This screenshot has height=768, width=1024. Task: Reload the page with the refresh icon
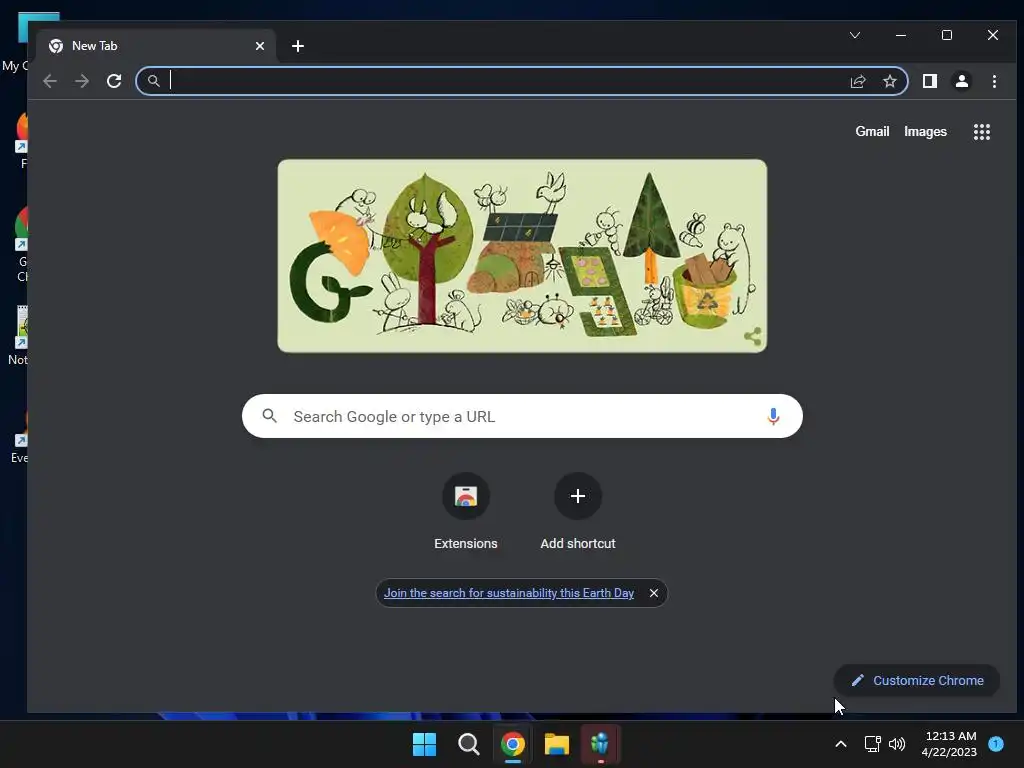click(x=114, y=81)
